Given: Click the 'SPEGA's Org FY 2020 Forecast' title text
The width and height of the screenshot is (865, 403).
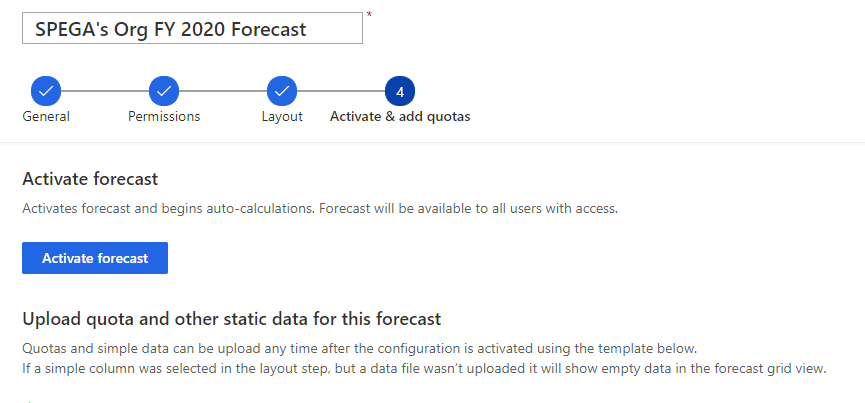Looking at the screenshot, I should [170, 29].
